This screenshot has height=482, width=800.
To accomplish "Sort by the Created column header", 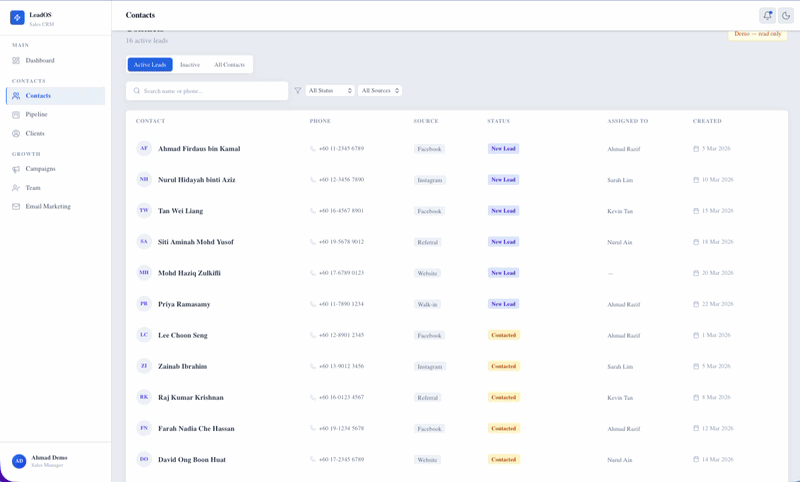I will pyautogui.click(x=707, y=121).
